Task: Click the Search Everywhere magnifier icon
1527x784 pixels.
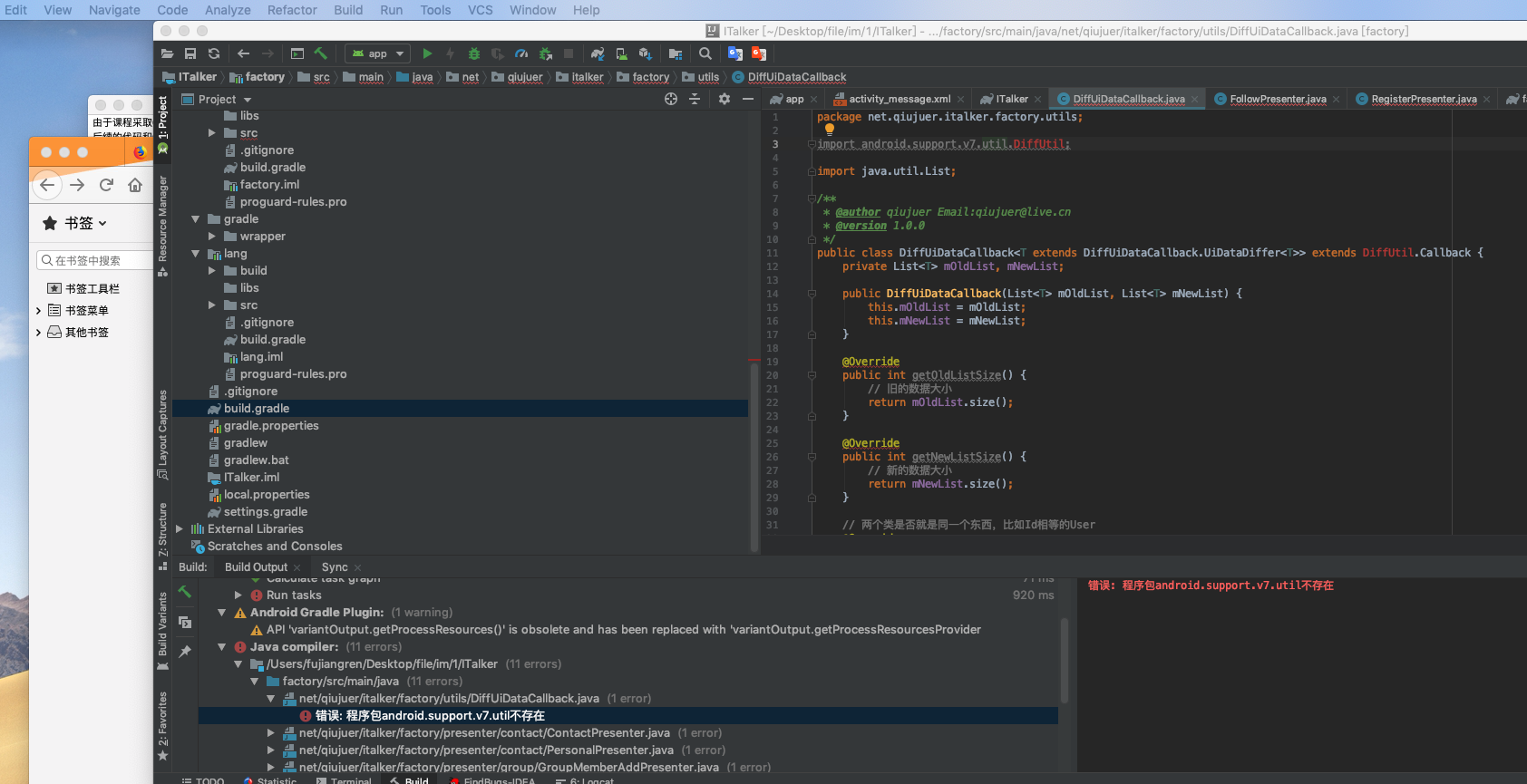Action: (705, 53)
